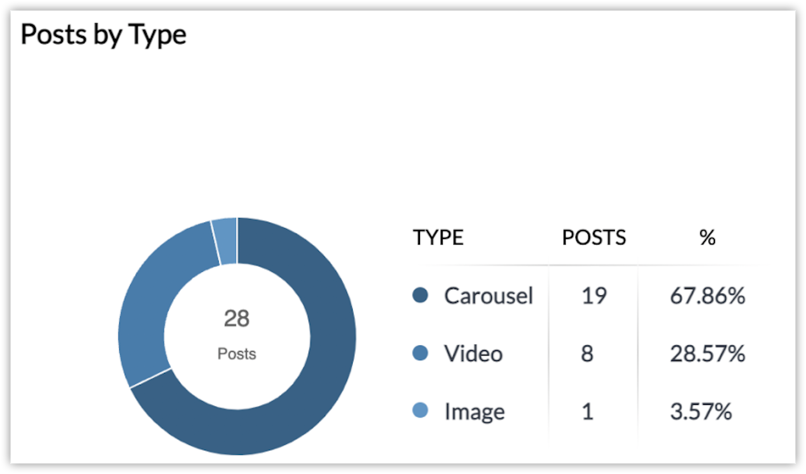Select the small Image slice of the donut
Image resolution: width=806 pixels, height=474 pixels.
pos(226,241)
